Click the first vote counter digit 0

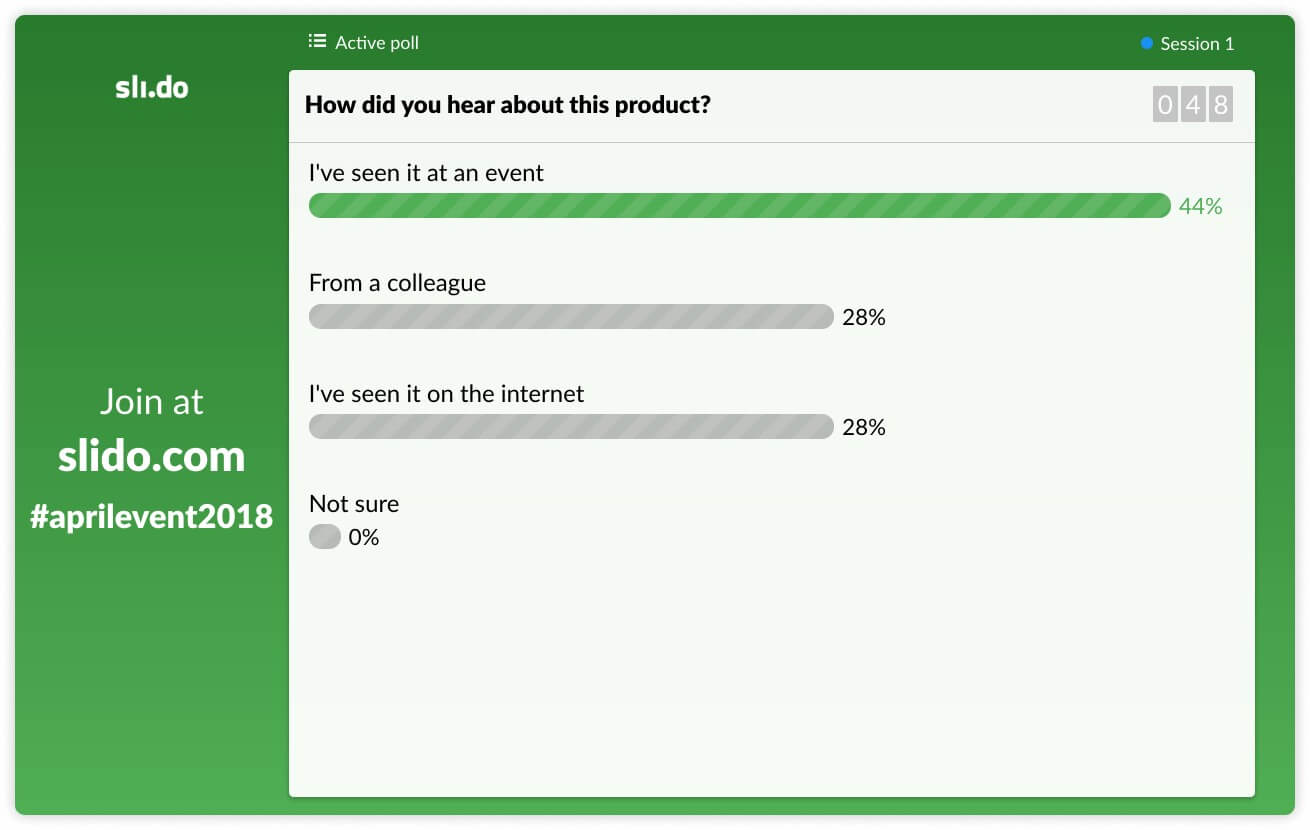tap(1165, 105)
